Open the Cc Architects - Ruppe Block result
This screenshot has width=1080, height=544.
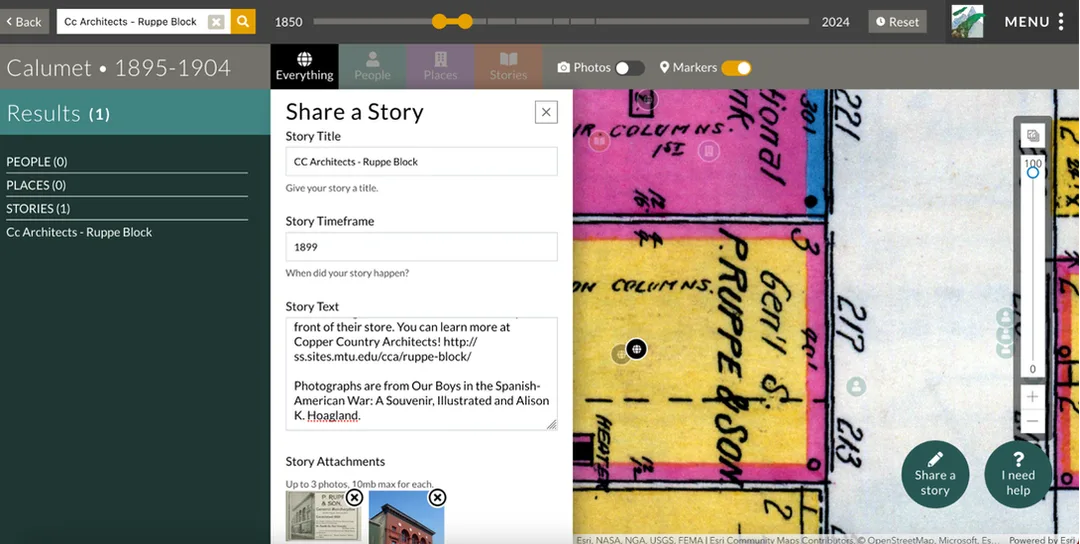(79, 232)
